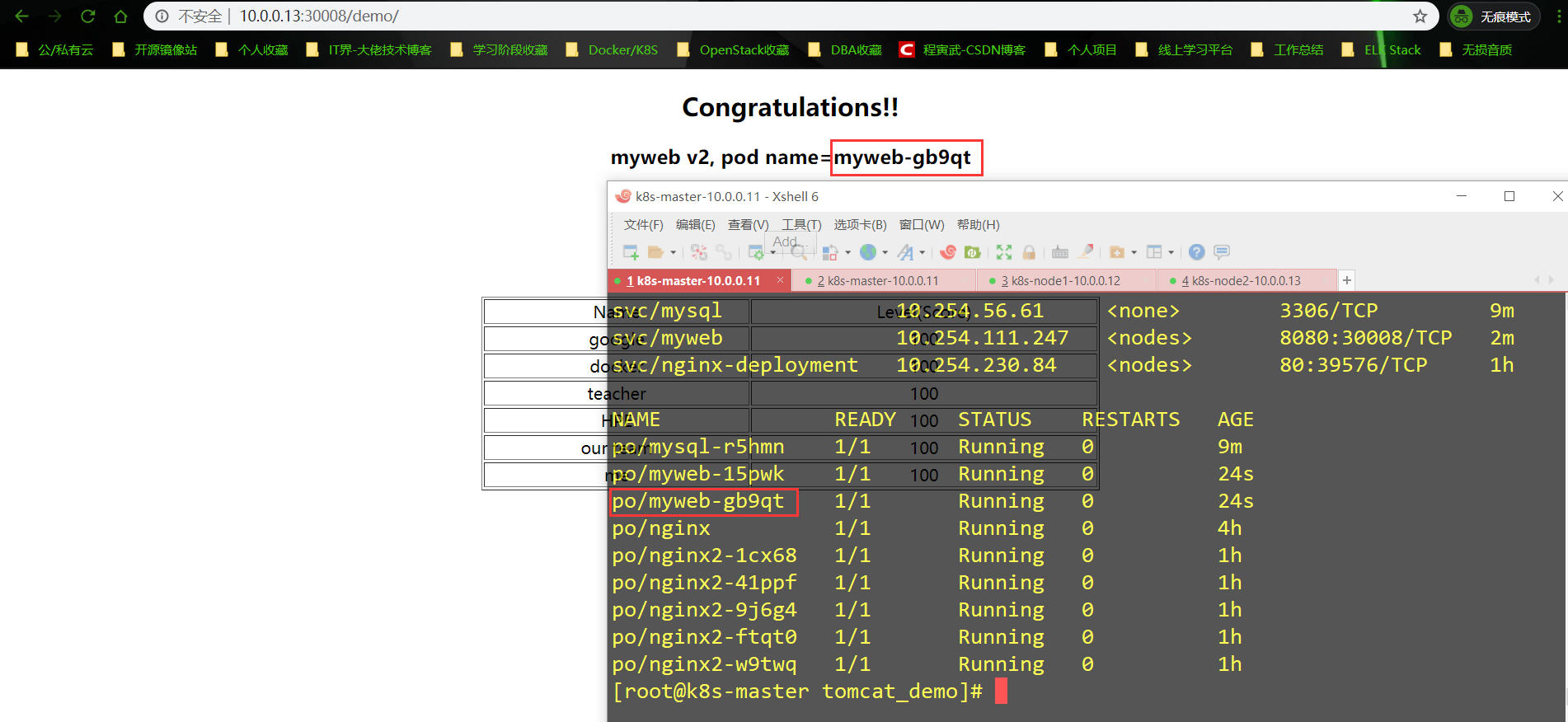Open the 无损音质 bookmark folder
1568x722 pixels.
[1476, 49]
